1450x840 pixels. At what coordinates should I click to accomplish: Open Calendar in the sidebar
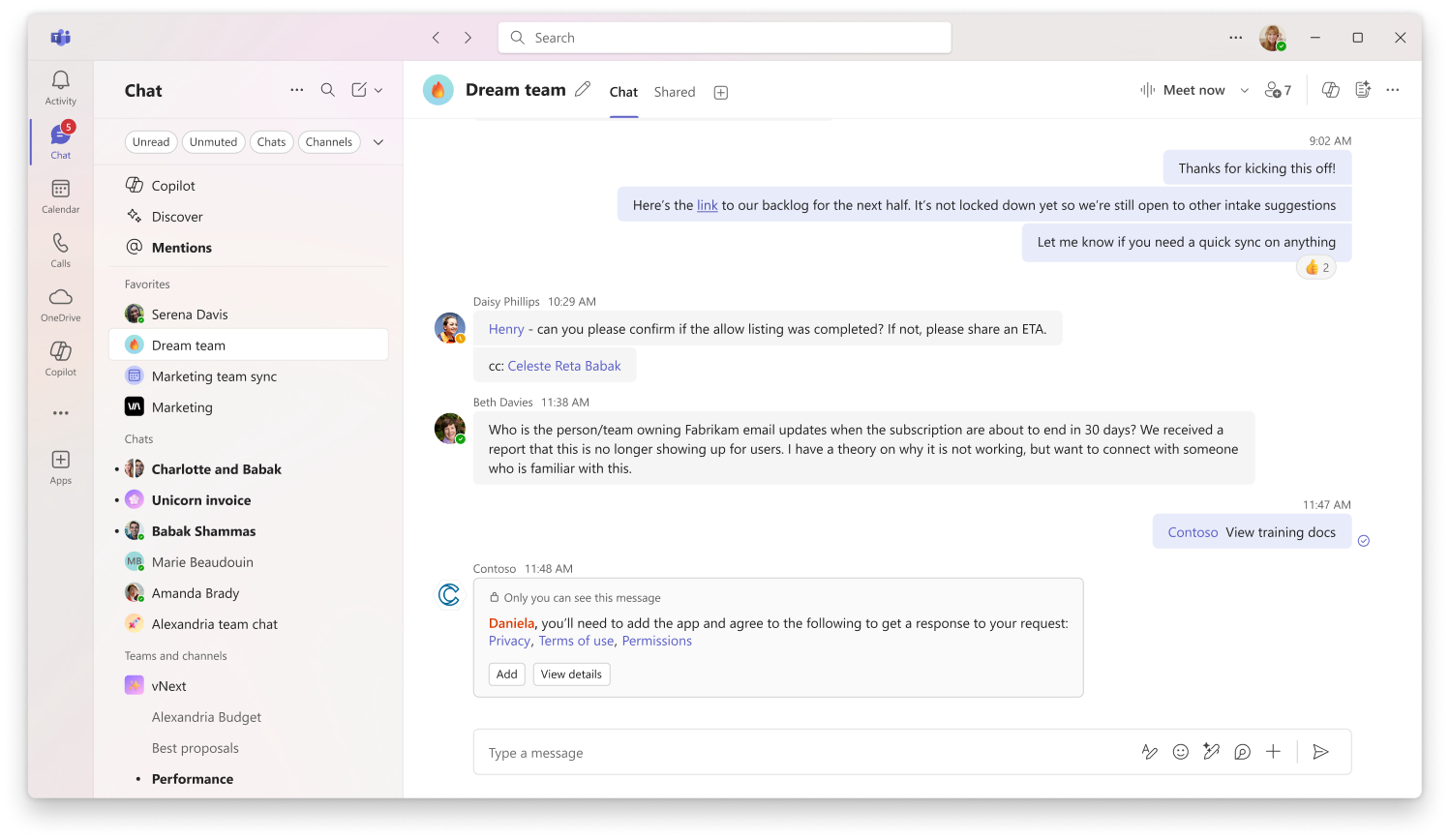(61, 196)
